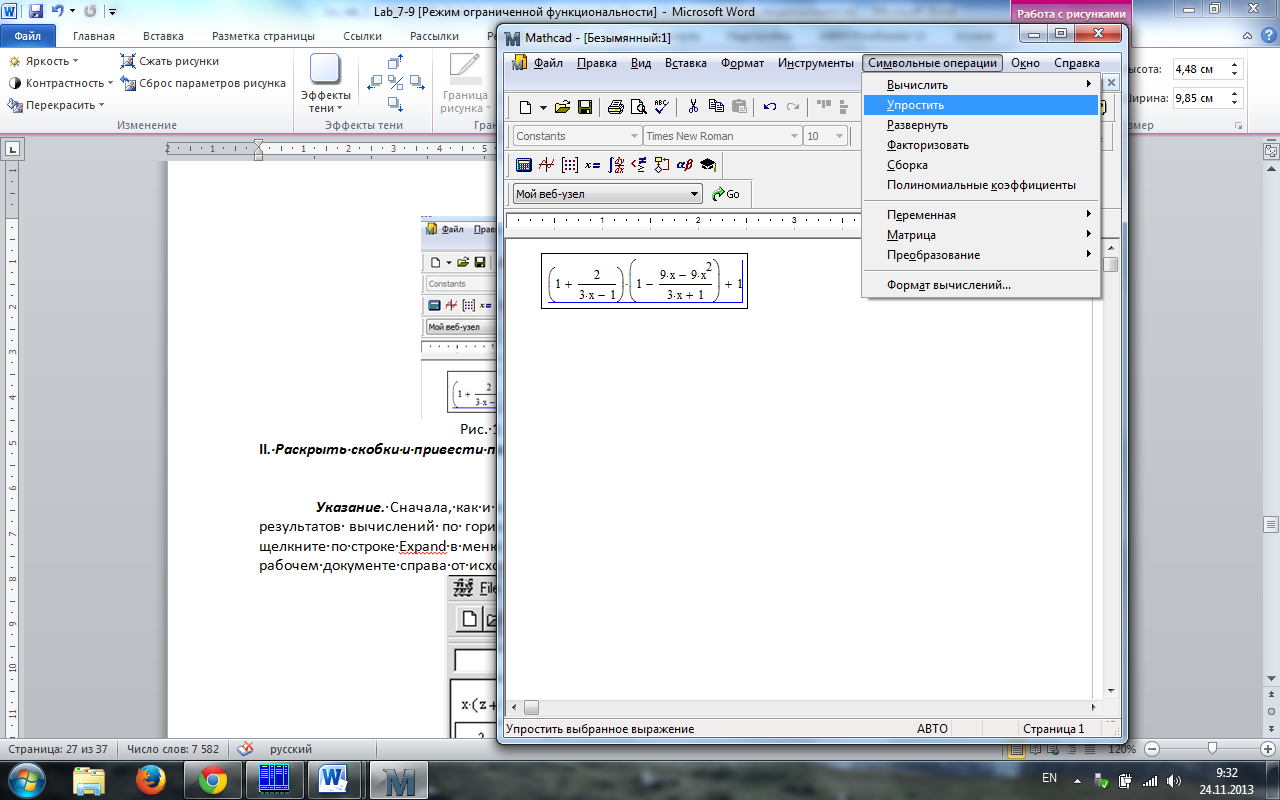
Task: Click the Mathcad horizontal scrollbar thumb
Action: coord(531,707)
